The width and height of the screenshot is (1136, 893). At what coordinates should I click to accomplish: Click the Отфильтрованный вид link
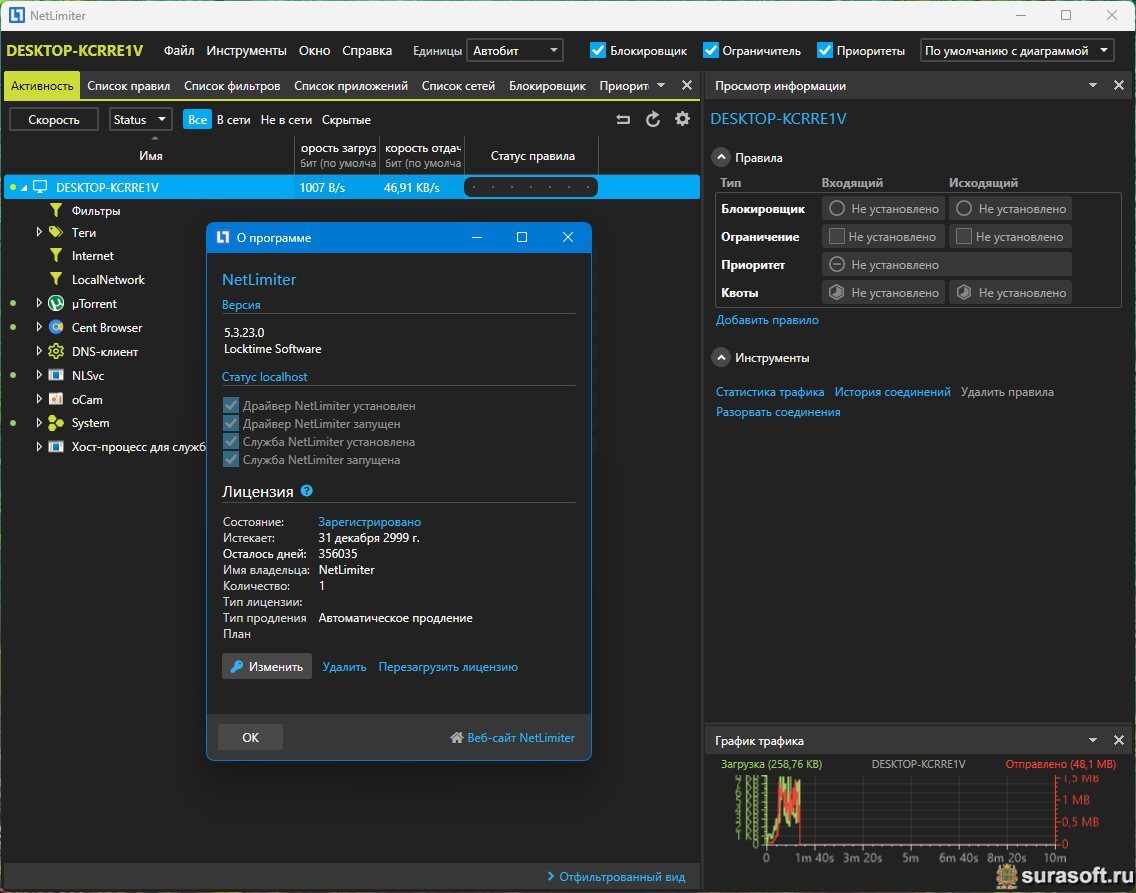[x=622, y=877]
